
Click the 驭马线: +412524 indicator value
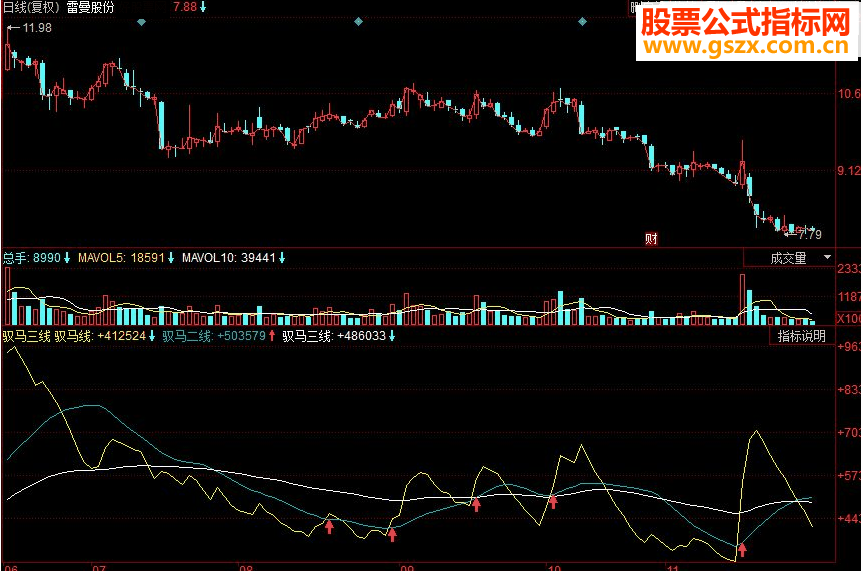(100, 336)
